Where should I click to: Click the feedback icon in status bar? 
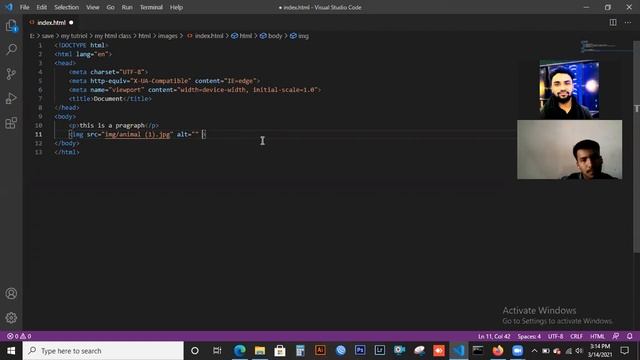coord(616,336)
